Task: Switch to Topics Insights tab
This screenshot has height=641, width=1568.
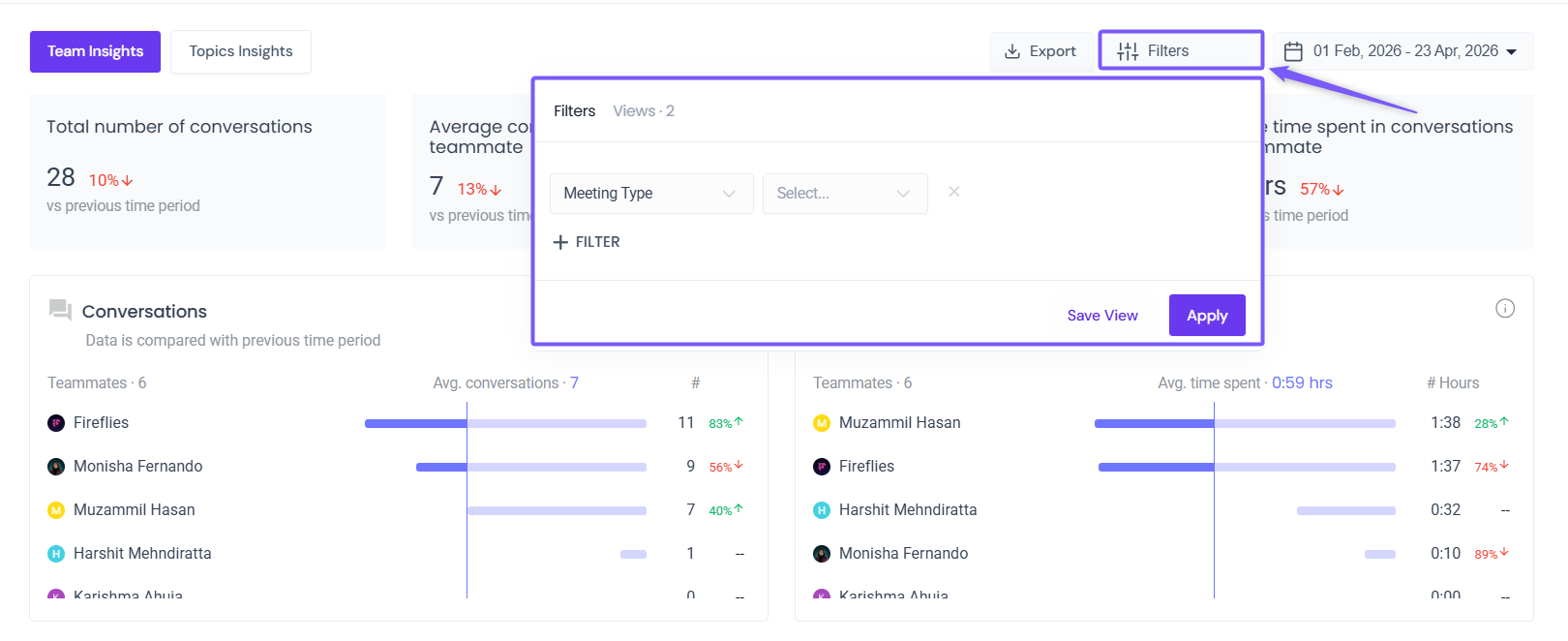Action: point(241,51)
